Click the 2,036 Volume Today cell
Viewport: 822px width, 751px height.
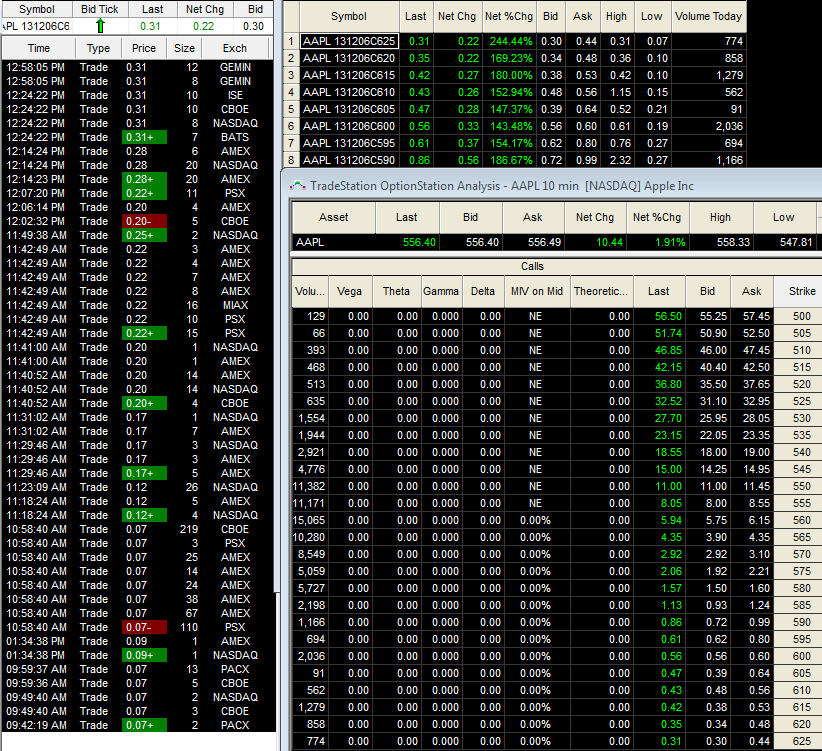coord(708,126)
